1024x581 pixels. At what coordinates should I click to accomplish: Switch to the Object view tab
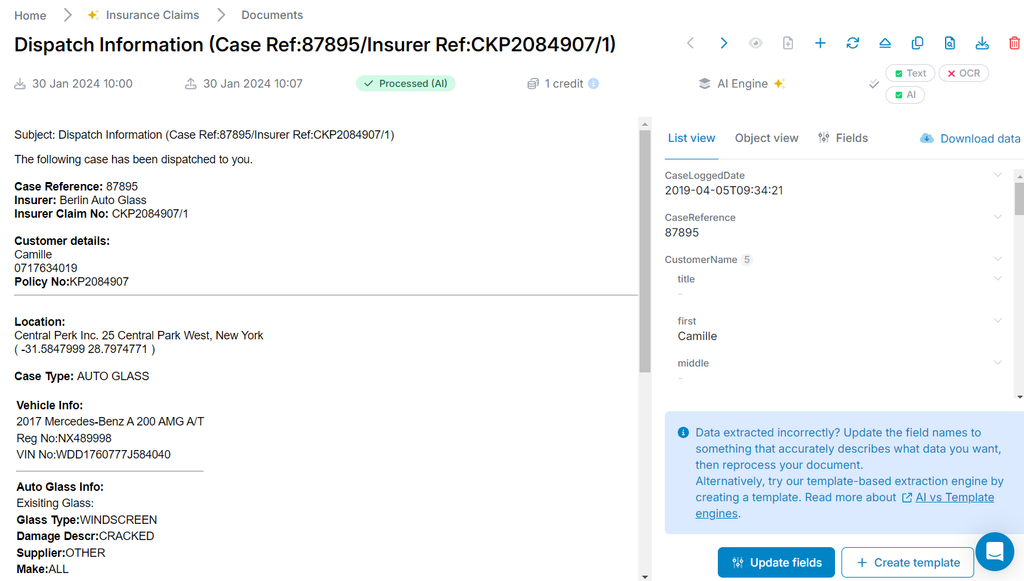tap(766, 138)
